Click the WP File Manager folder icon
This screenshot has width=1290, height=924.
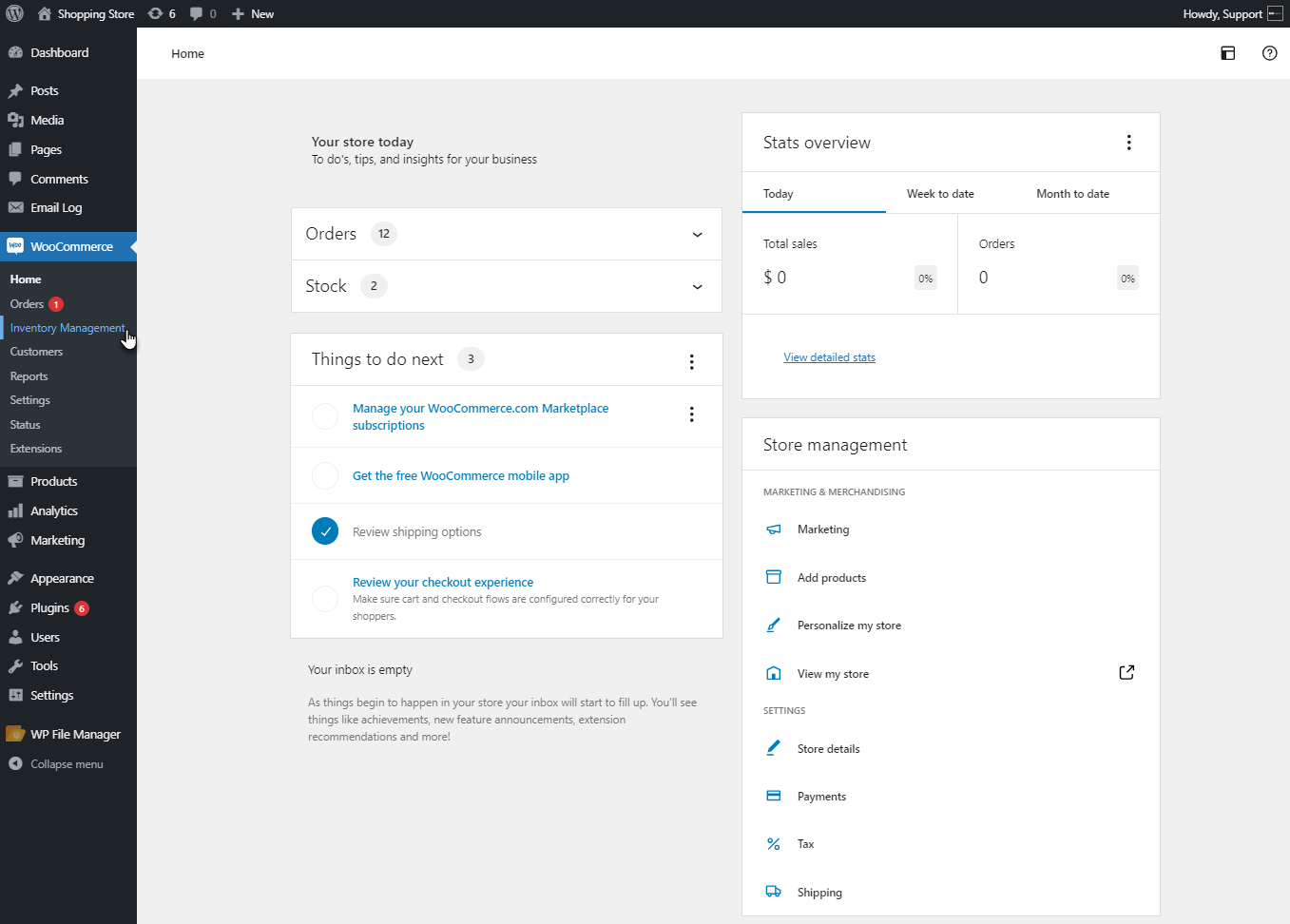[x=15, y=734]
